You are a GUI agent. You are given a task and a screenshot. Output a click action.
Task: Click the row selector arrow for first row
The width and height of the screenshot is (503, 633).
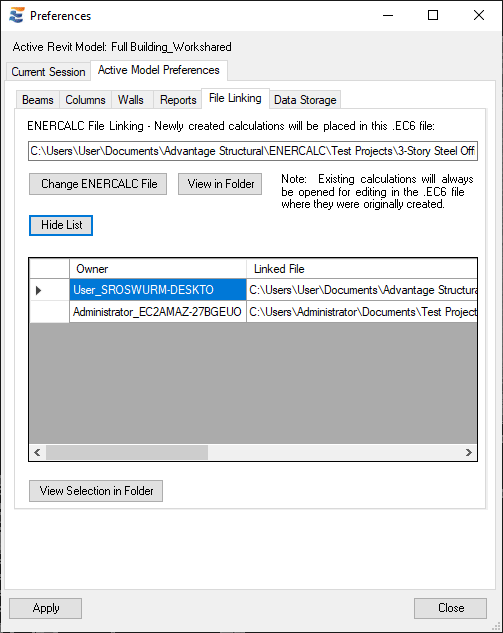[x=38, y=290]
